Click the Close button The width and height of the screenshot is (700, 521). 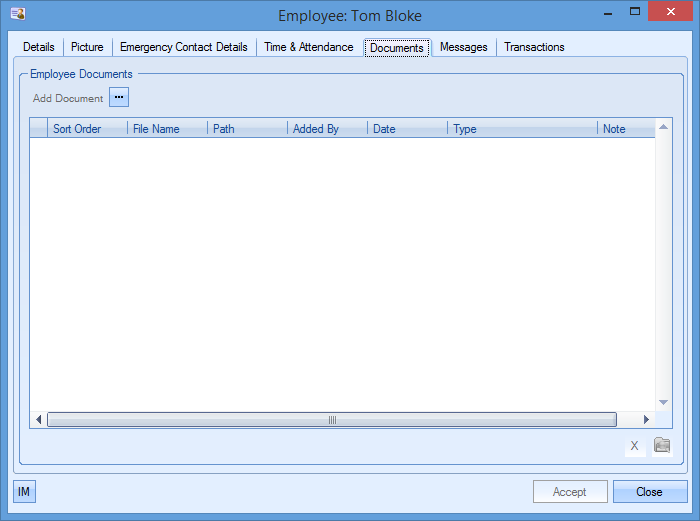point(650,492)
